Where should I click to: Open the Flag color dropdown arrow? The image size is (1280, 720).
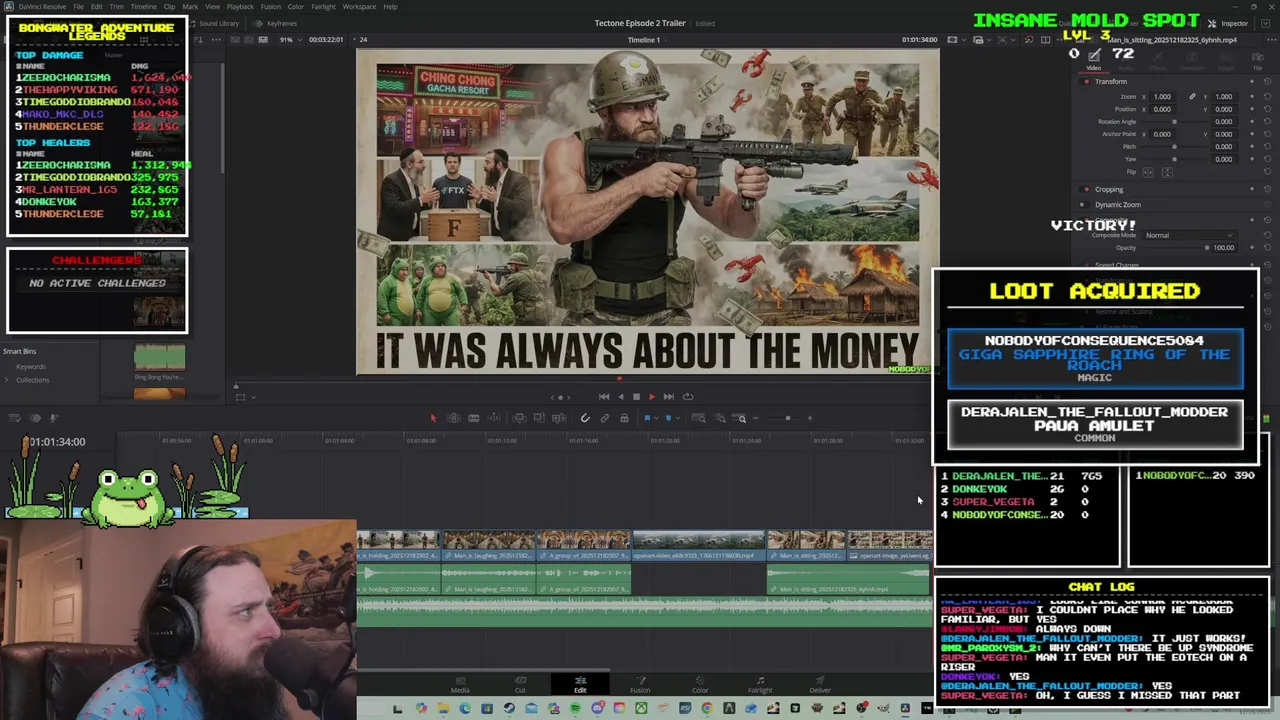pyautogui.click(x=656, y=418)
